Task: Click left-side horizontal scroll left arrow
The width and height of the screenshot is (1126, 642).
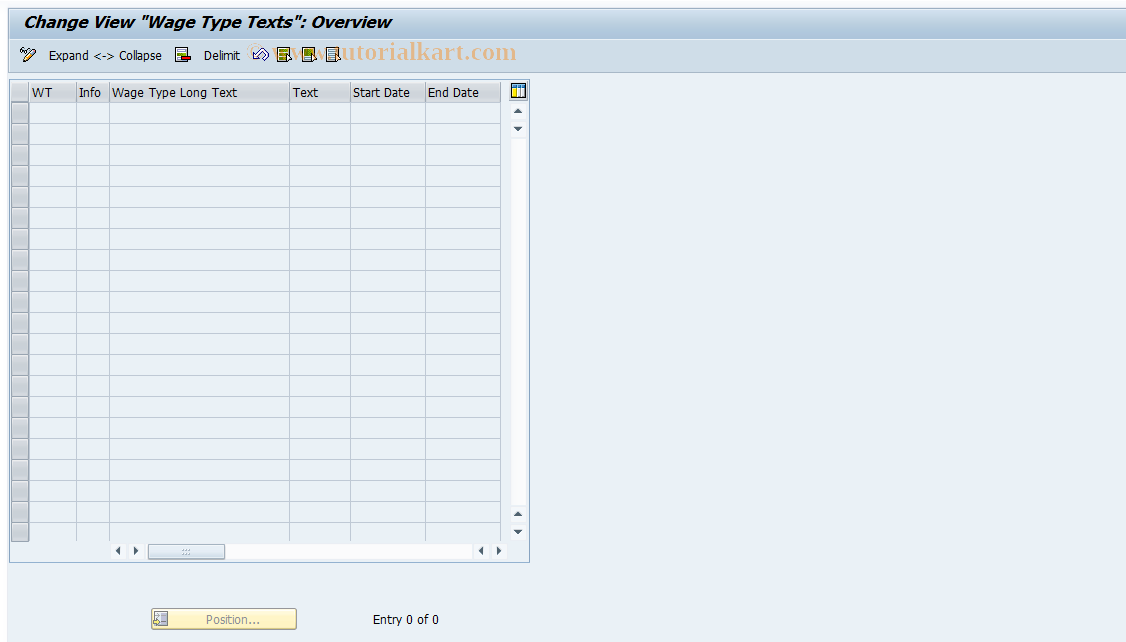Action: click(x=118, y=551)
